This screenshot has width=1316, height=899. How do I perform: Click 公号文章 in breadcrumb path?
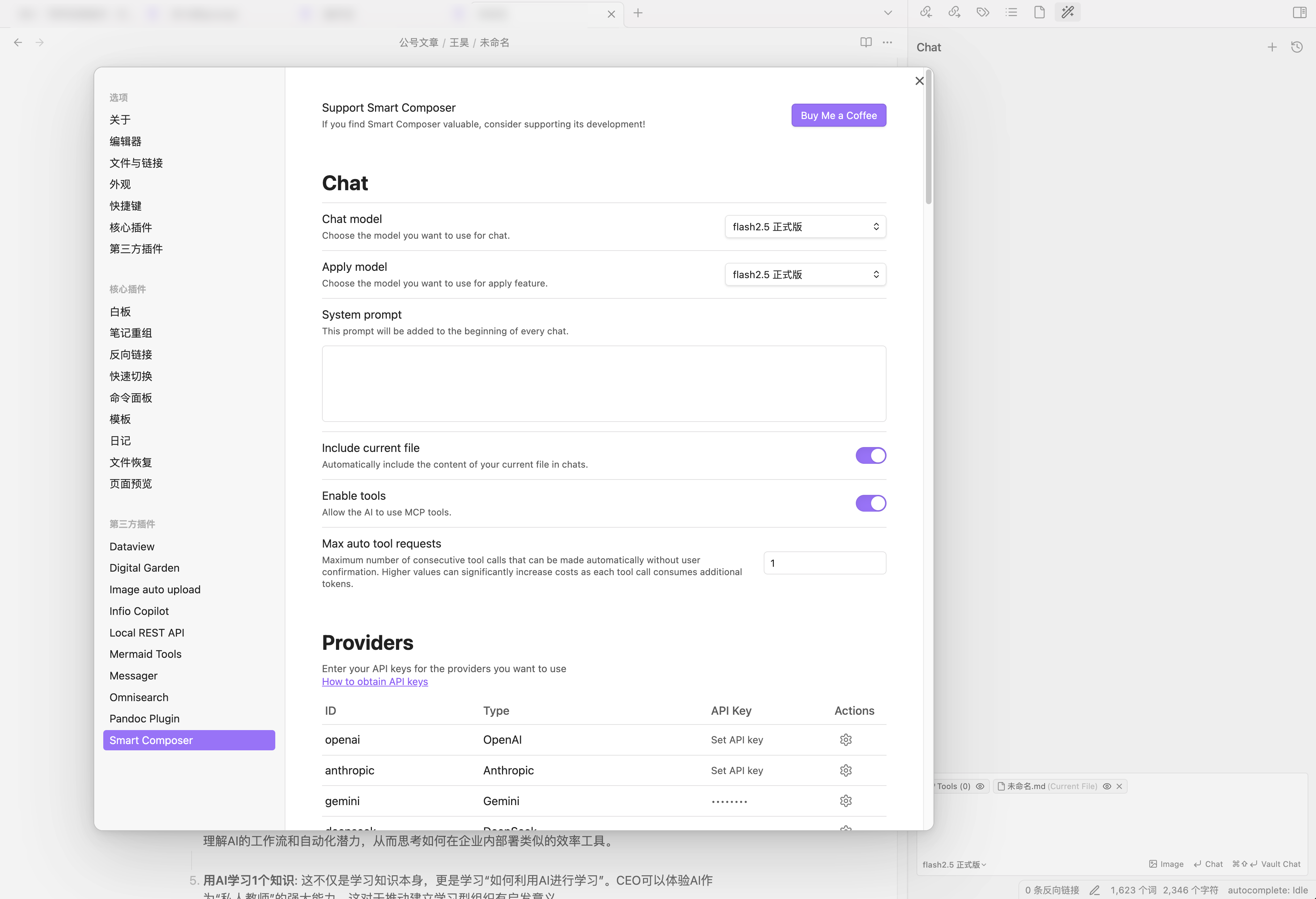(418, 43)
